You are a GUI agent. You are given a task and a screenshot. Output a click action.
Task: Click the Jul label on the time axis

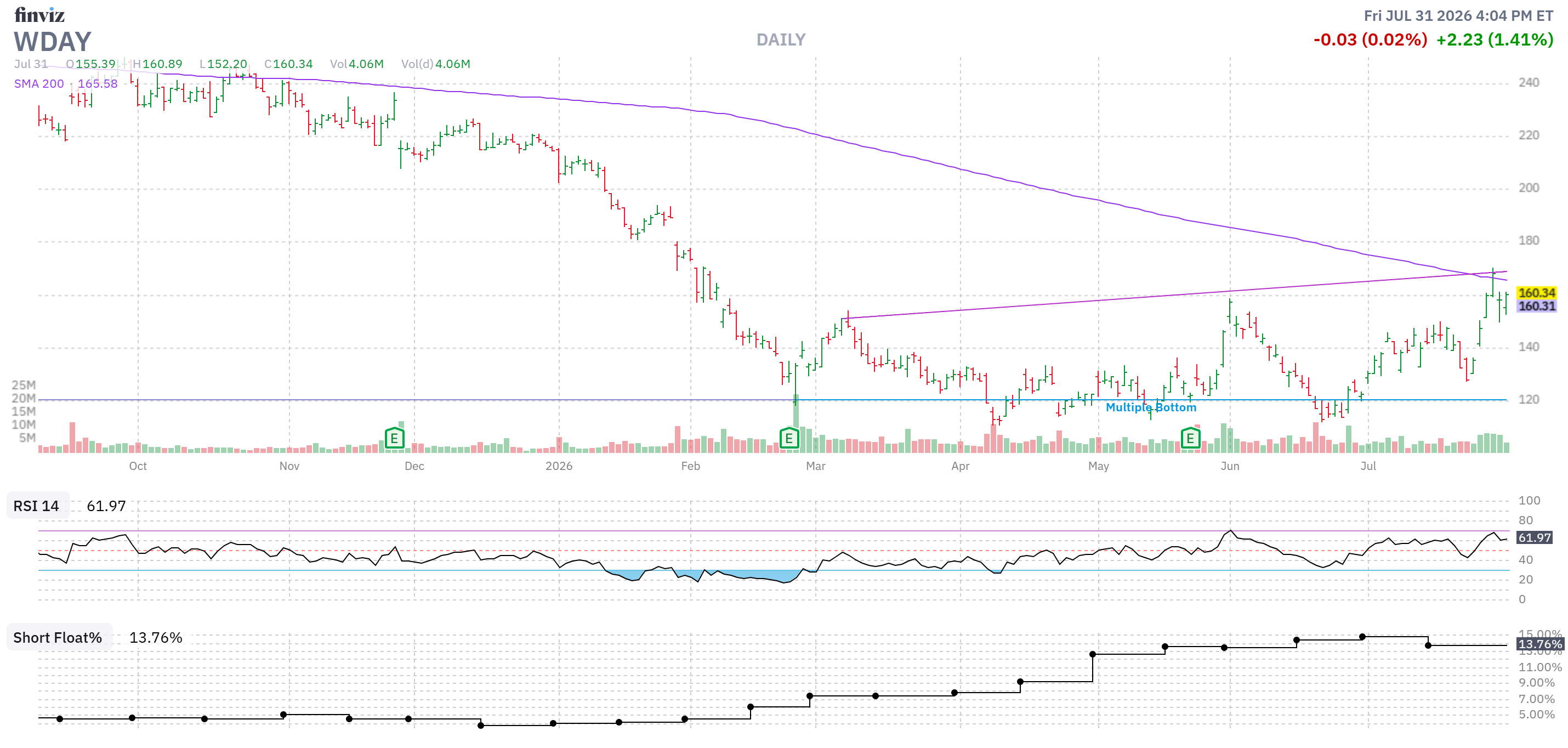click(x=1368, y=466)
